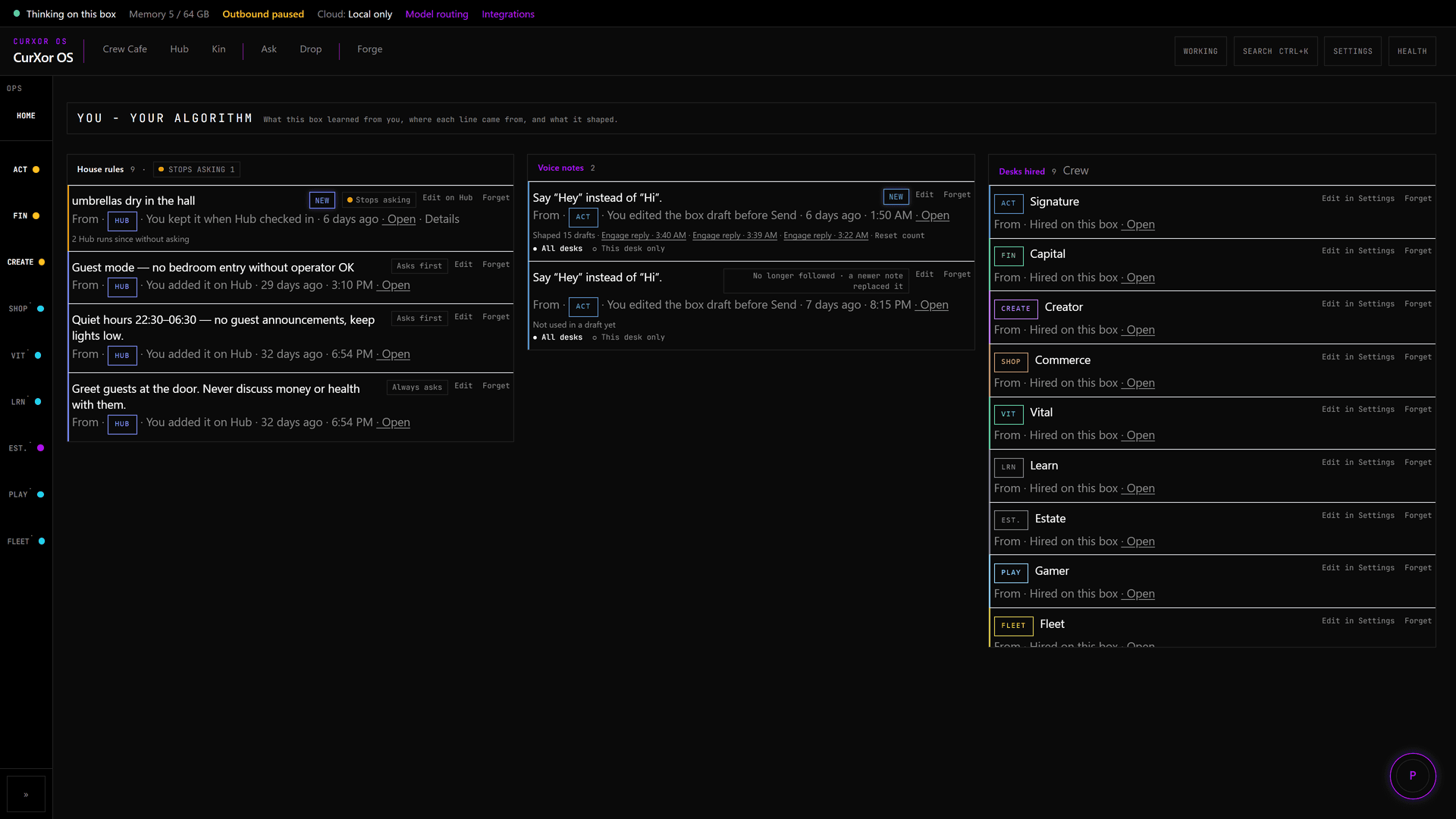Open the Drop tab
Image resolution: width=1456 pixels, height=819 pixels.
point(311,49)
